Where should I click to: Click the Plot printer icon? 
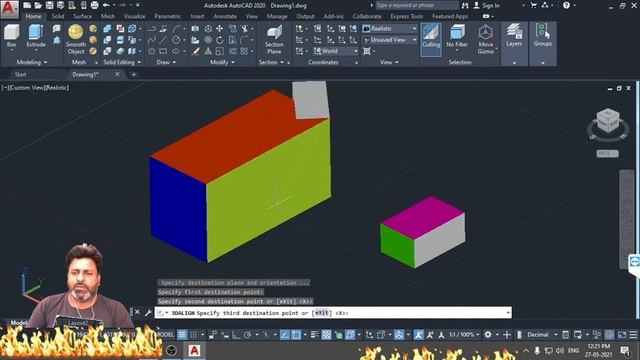94,5
